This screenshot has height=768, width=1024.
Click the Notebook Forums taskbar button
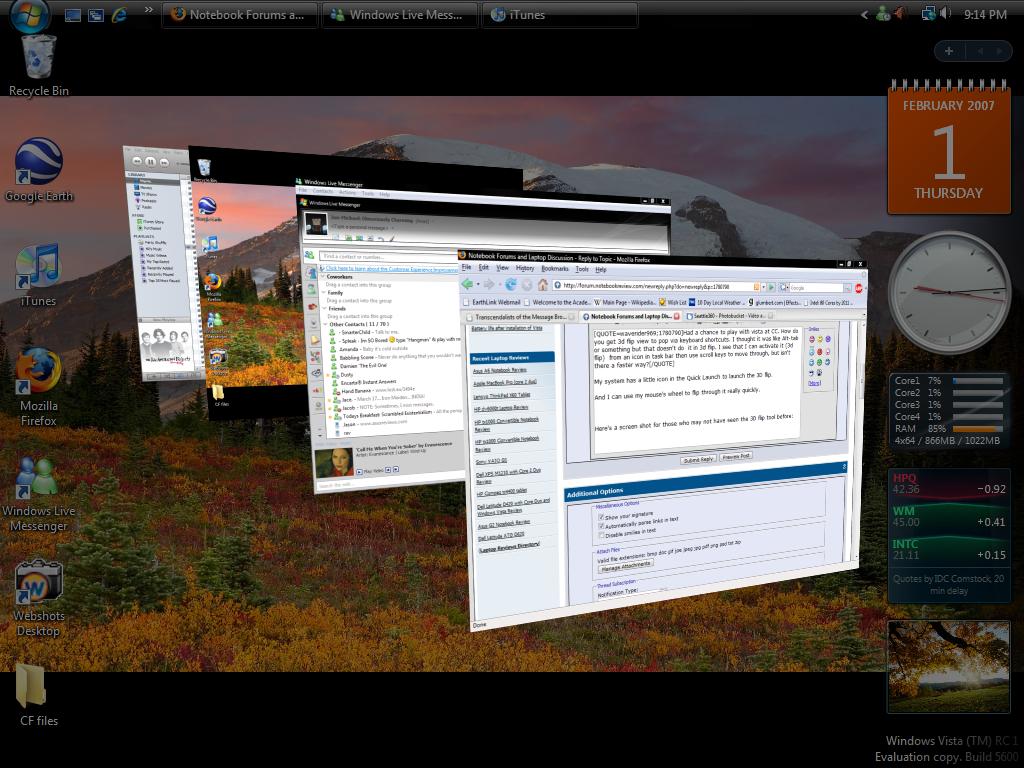[240, 15]
